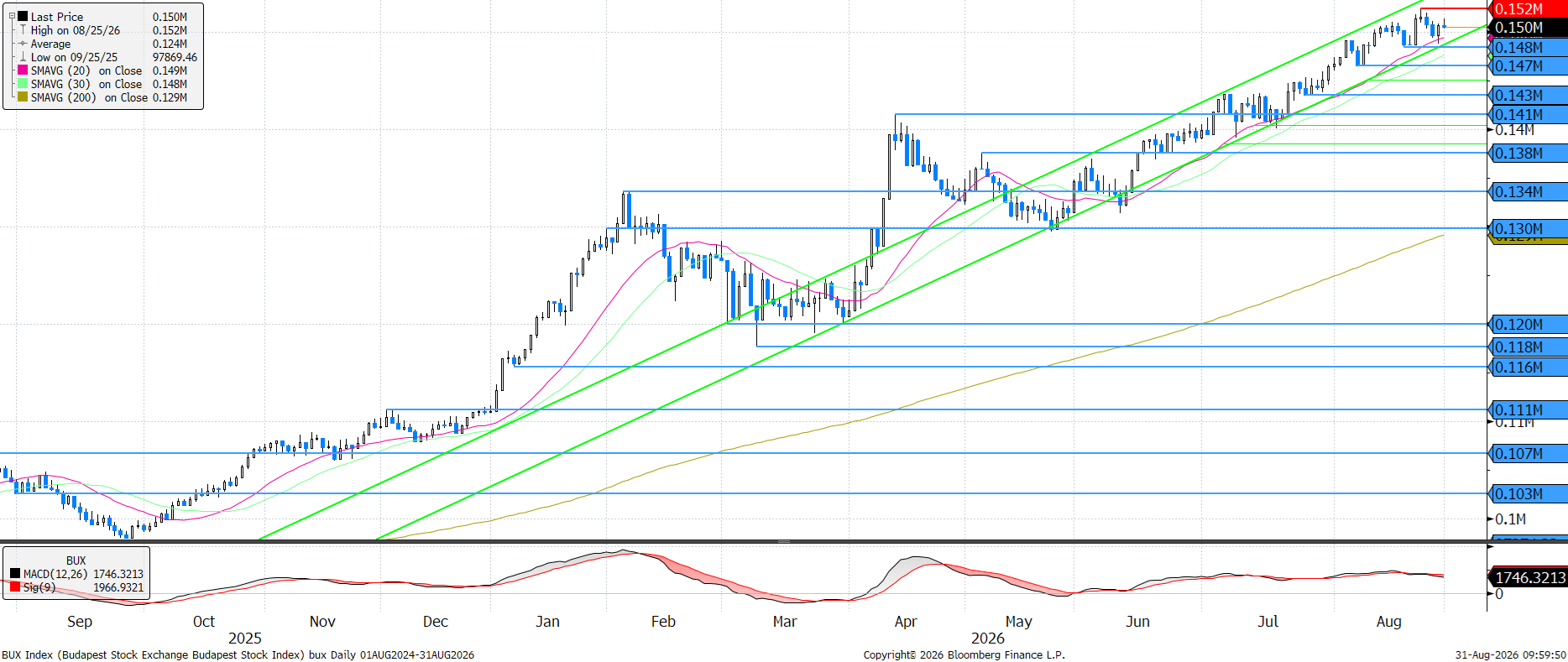The image size is (1568, 662).
Task: Click the red 0.152M price label
Action: 1528,8
